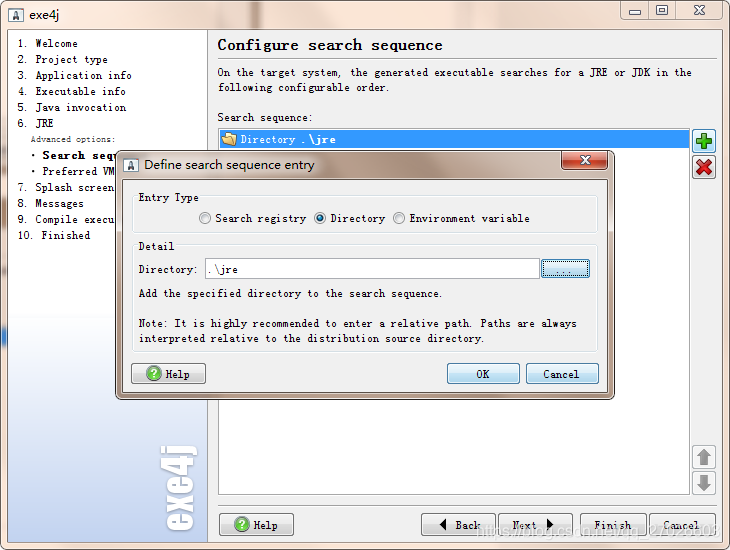Close the exe4j main window
This screenshot has height=550, width=730.
pos(699,10)
